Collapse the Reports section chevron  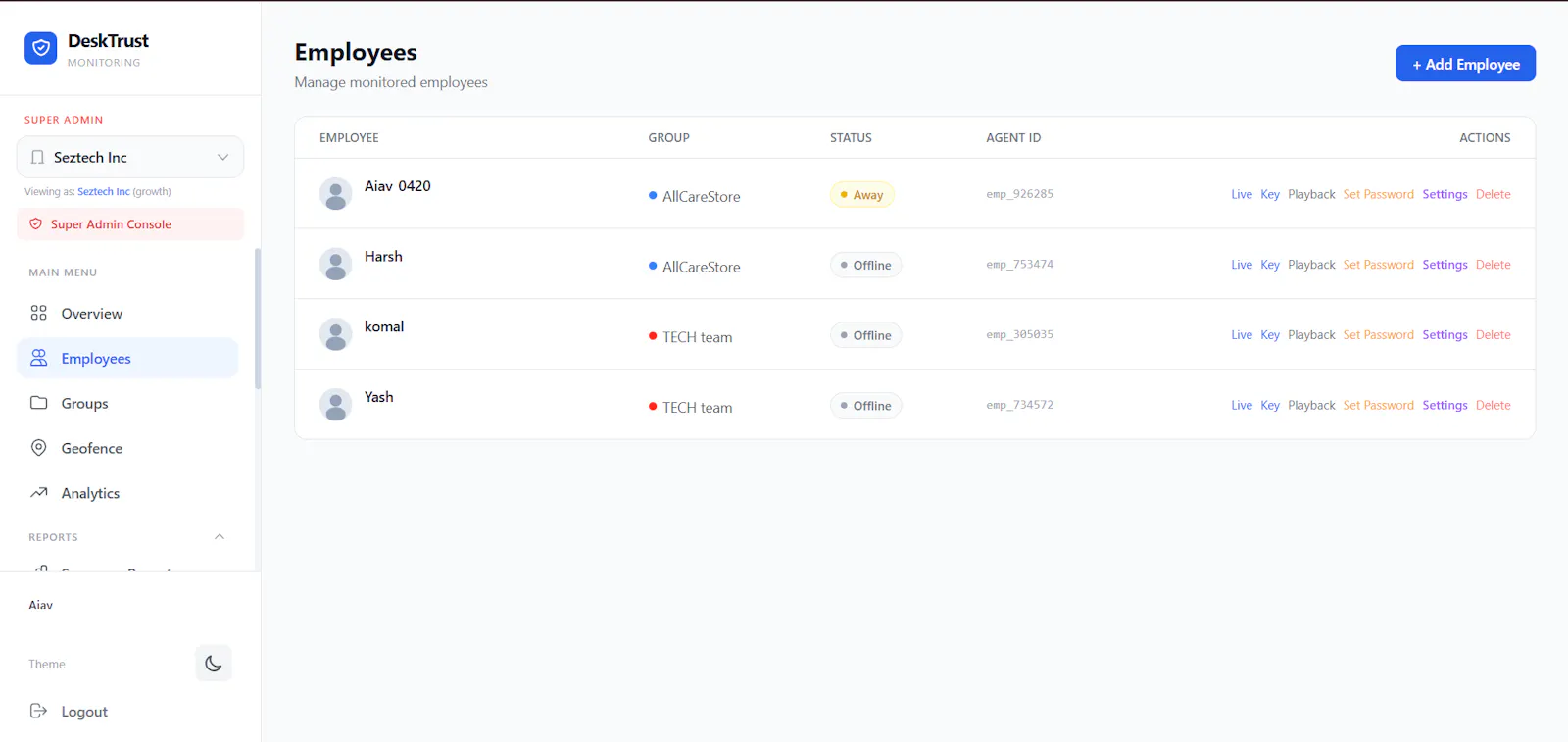[x=220, y=536]
